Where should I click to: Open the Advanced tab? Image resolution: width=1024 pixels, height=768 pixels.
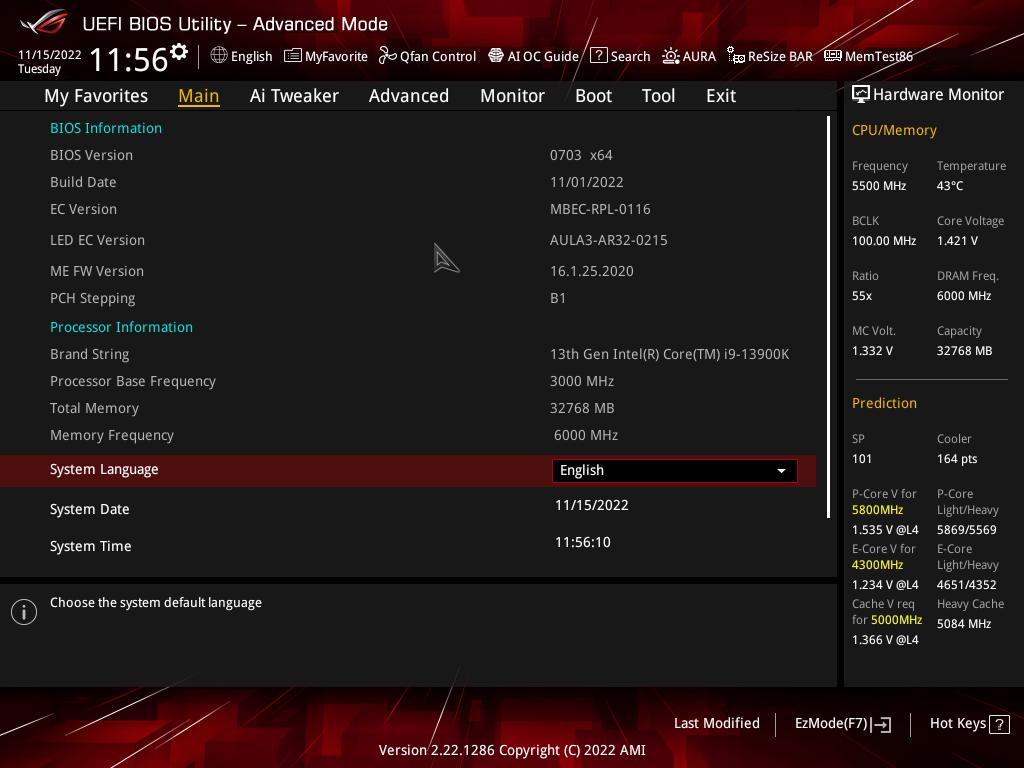click(409, 96)
